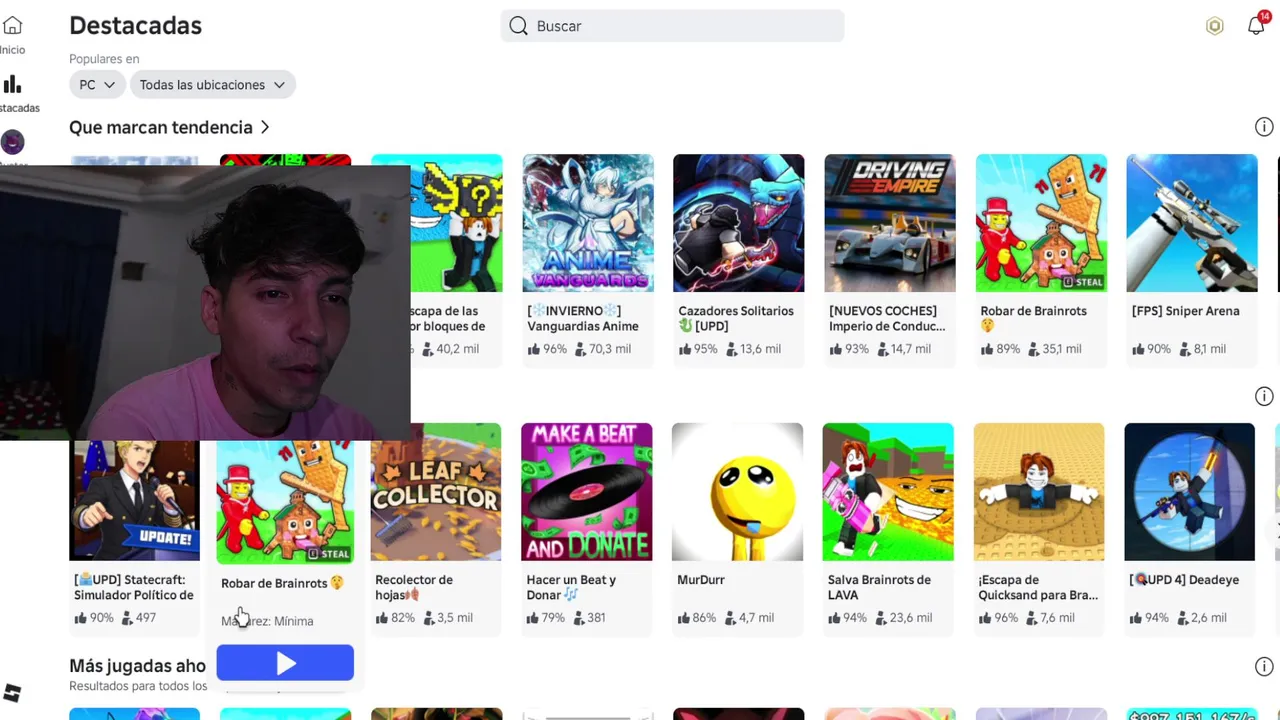Click the Roblox logo icon at bottom left
The image size is (1280, 720).
point(12,693)
